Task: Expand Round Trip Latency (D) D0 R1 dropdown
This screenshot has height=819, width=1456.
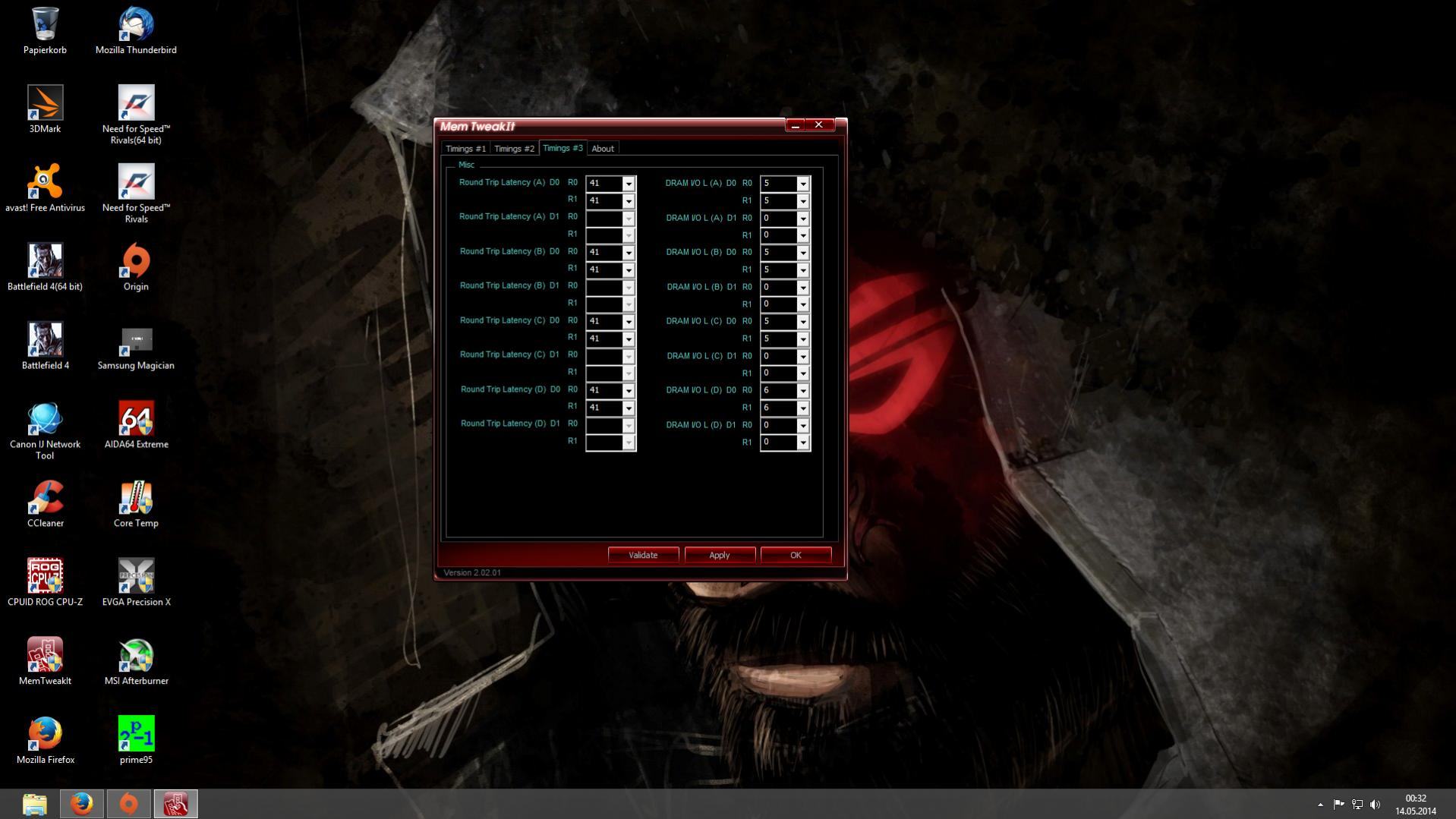Action: [628, 408]
